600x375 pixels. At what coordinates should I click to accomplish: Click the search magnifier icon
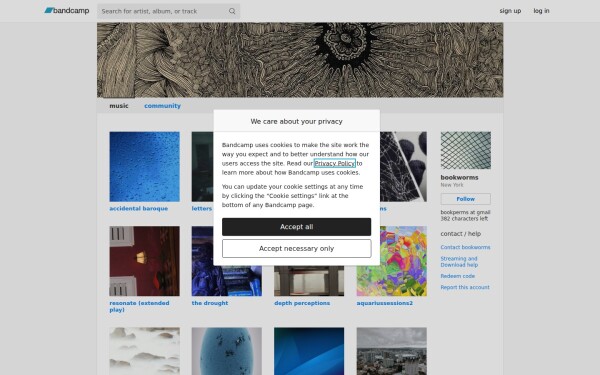[232, 11]
